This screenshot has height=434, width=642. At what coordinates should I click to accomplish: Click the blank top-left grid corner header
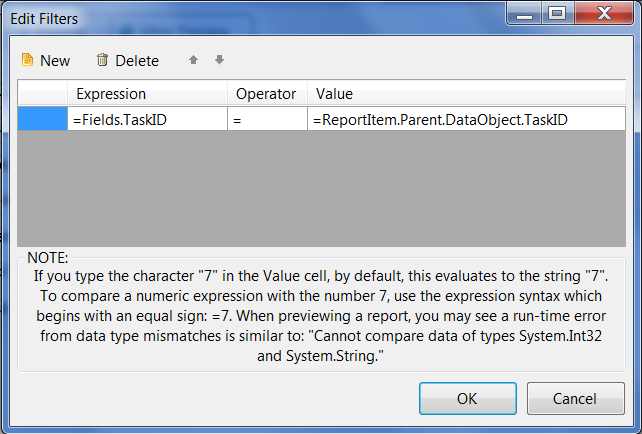(x=42, y=94)
